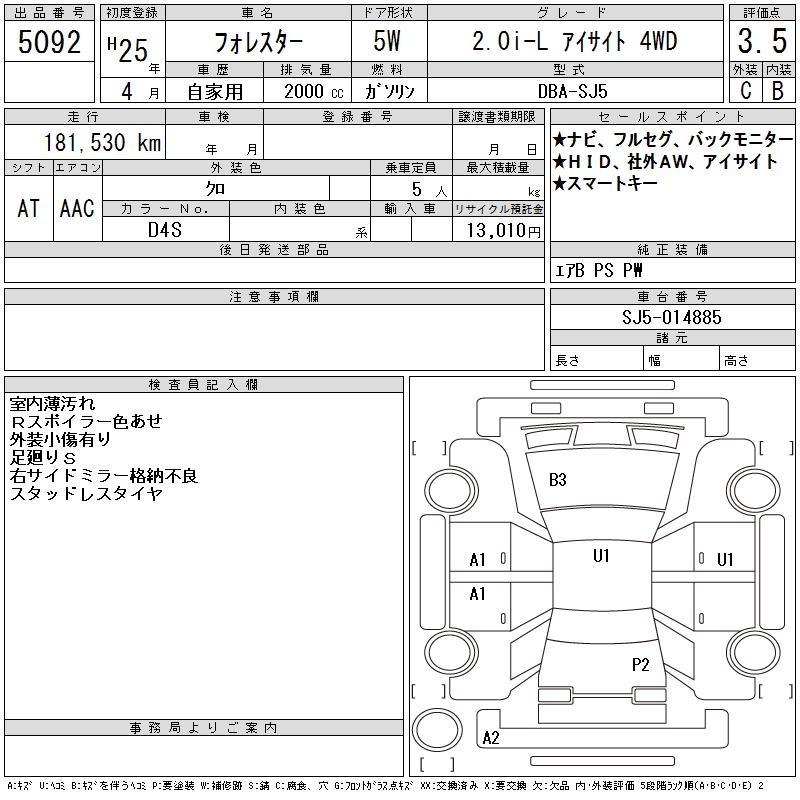Image resolution: width=800 pixels, height=800 pixels.
Task: Click recycle deposit 13,010円
Action: pyautogui.click(x=503, y=230)
